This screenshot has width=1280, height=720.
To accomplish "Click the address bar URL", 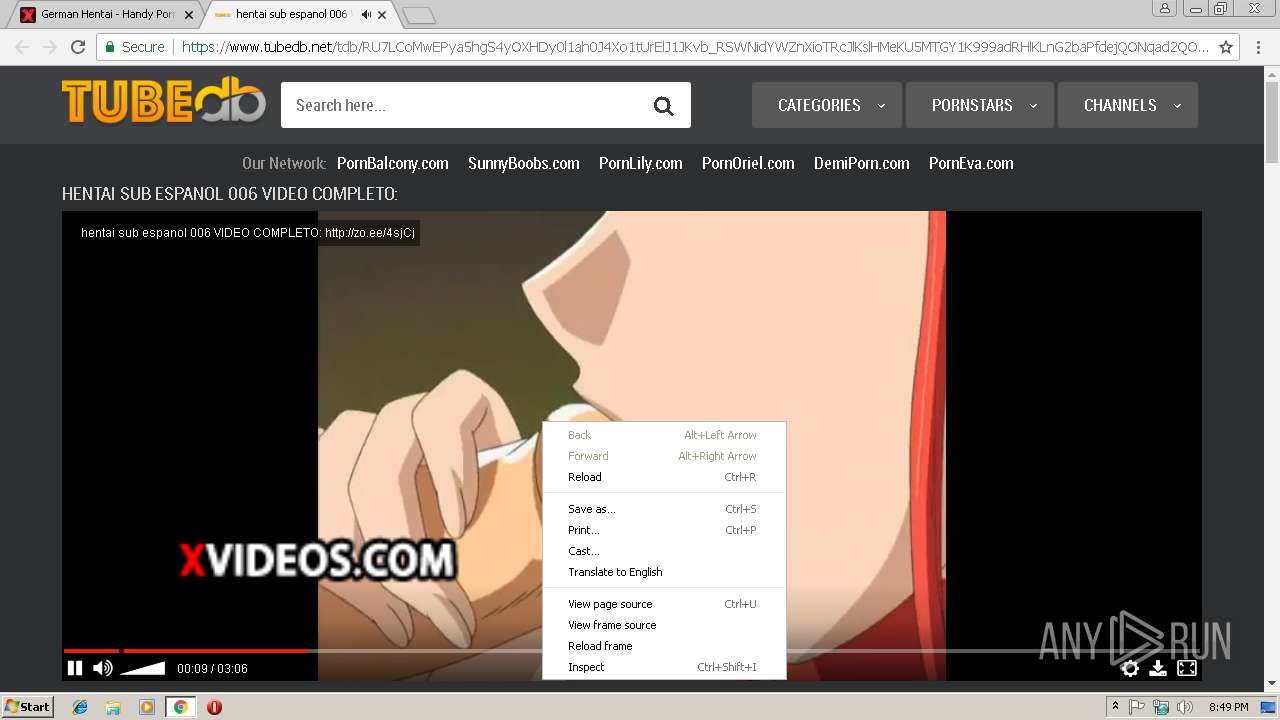I will click(x=695, y=47).
